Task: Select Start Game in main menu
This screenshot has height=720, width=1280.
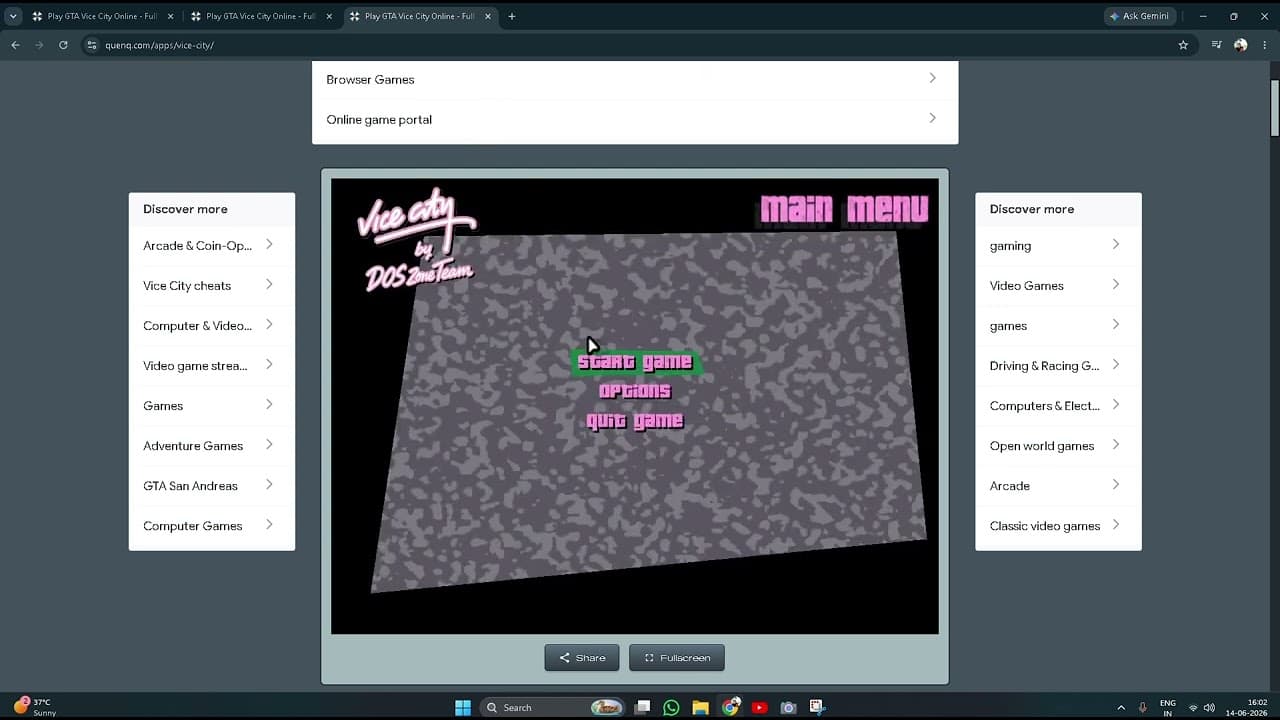Action: point(635,362)
